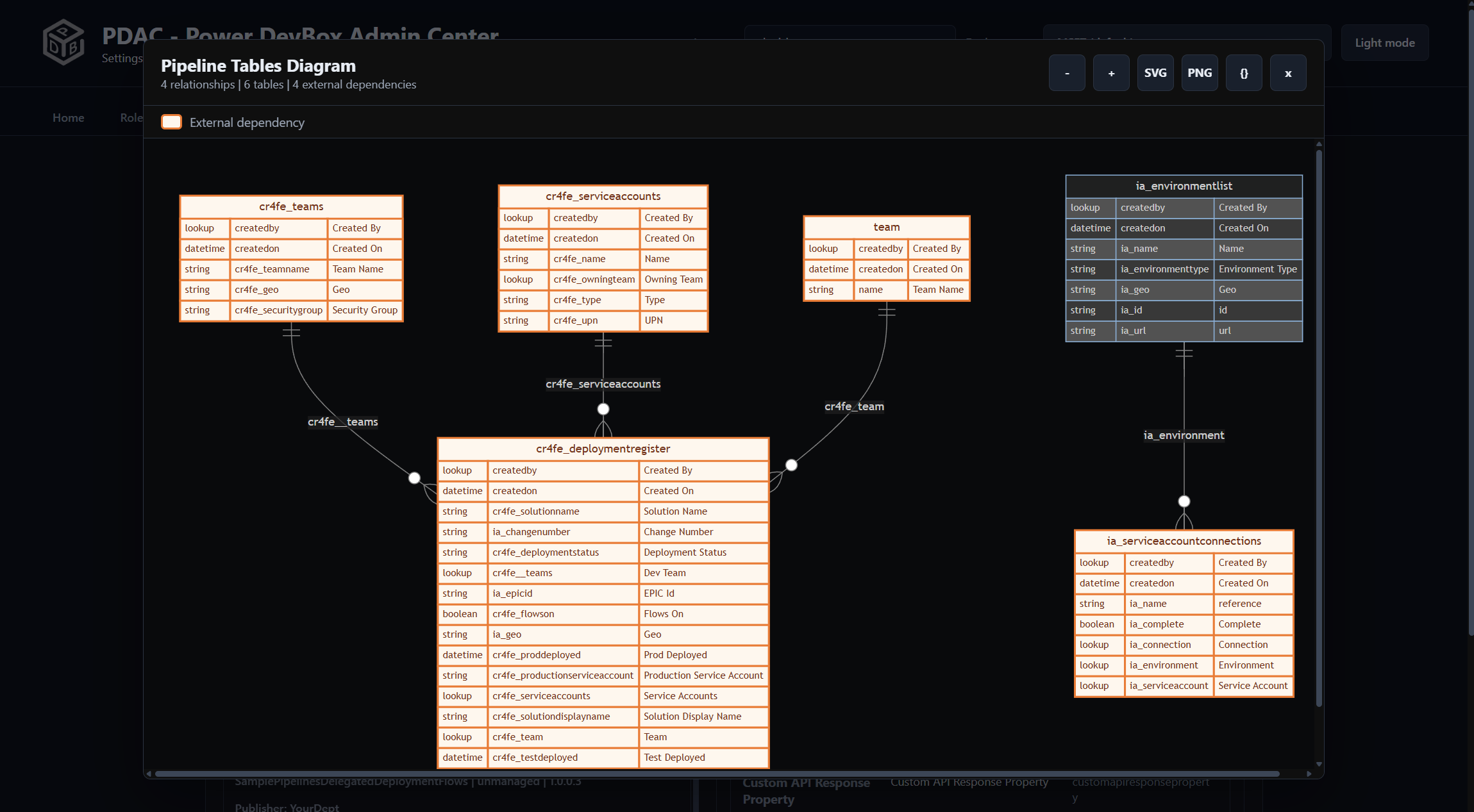
Task: Open the JSON view with the braces button
Action: (1244, 73)
